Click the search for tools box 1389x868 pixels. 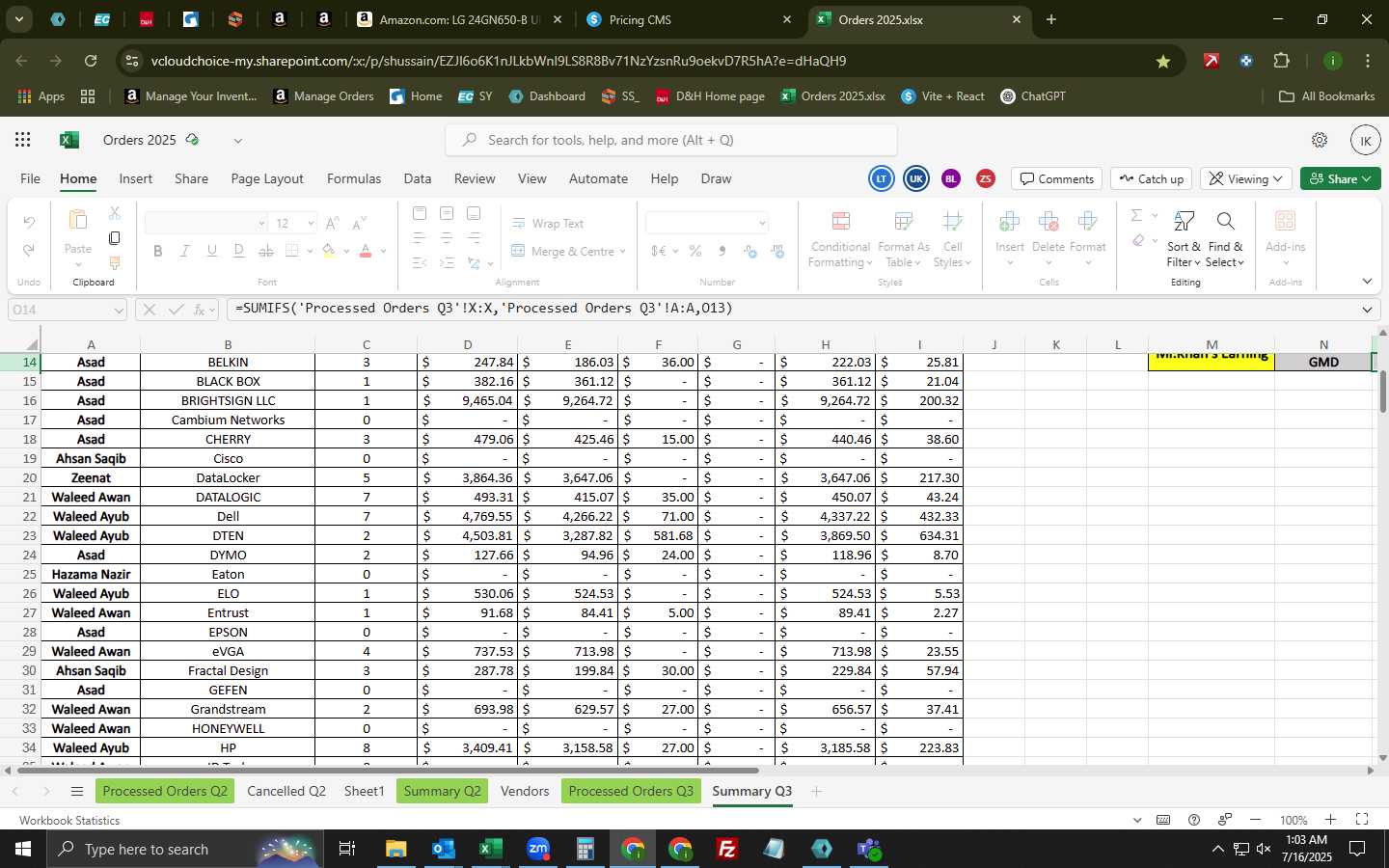pos(671,140)
